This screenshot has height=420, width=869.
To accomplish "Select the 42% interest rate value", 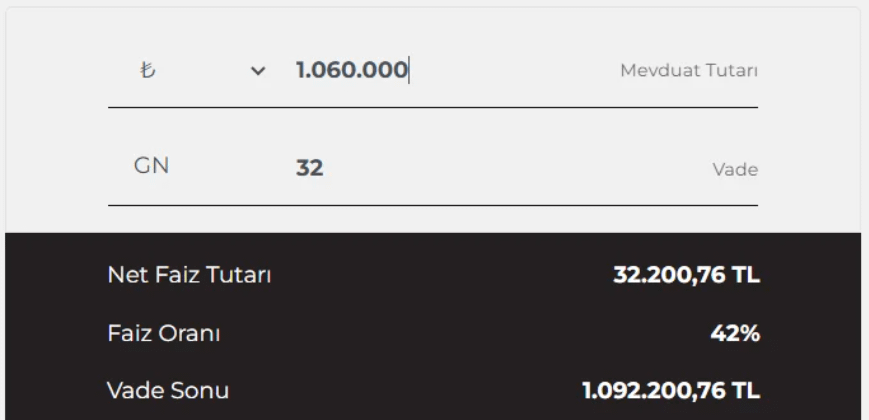I will 733,333.
